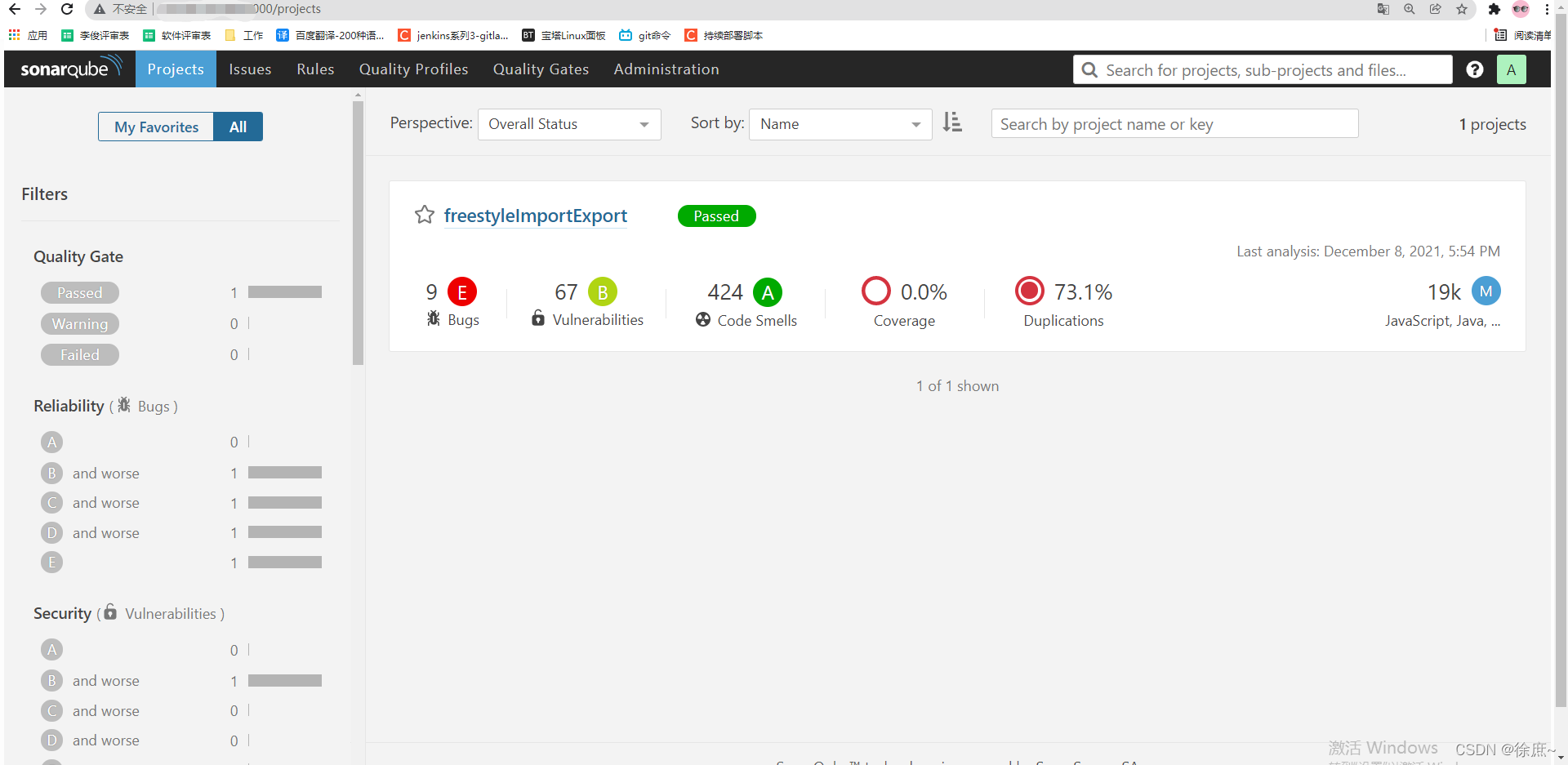Open browser extensions puzzle icon
The image size is (1568, 765).
tap(1494, 9)
